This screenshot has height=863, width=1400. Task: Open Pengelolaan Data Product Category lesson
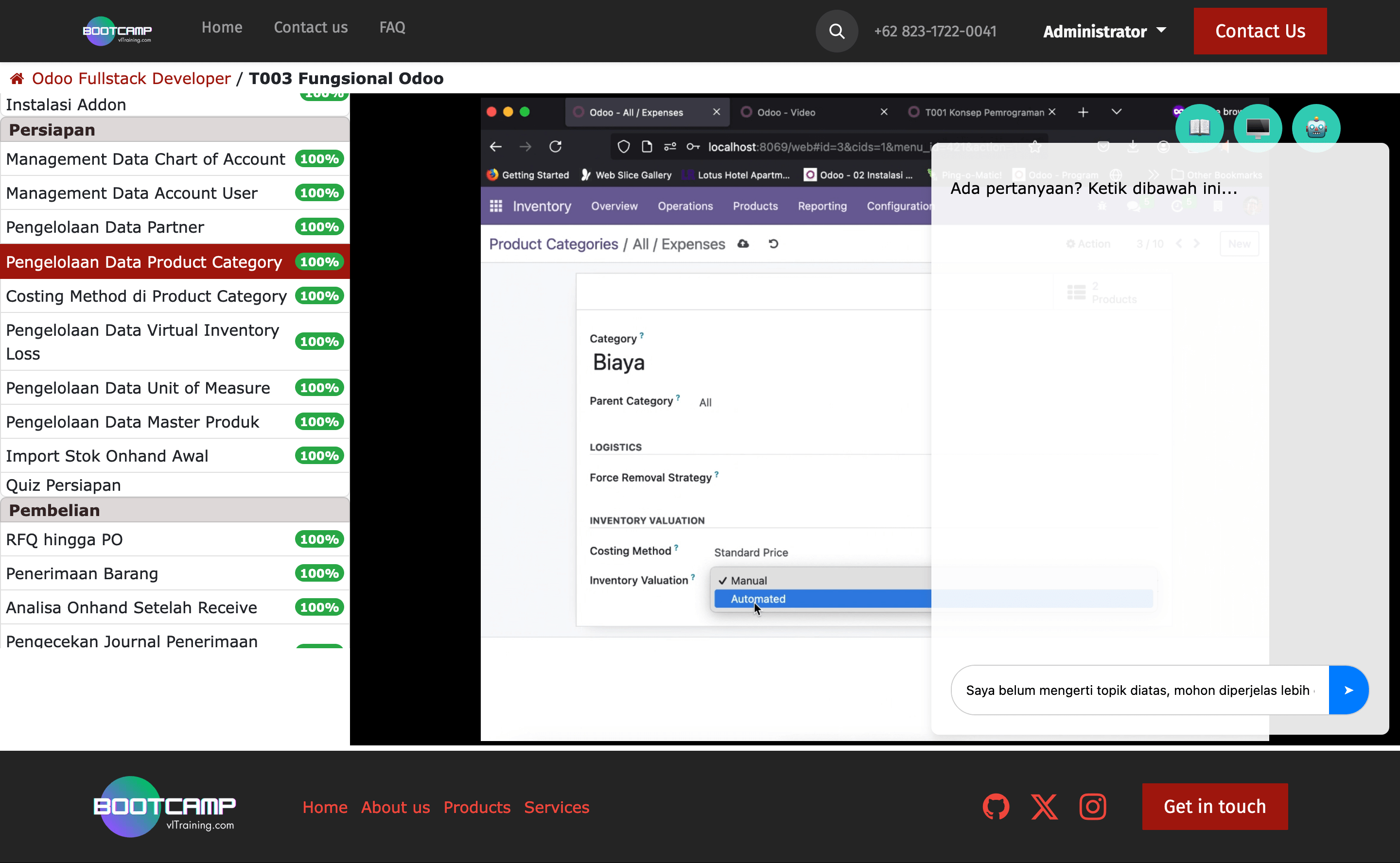point(175,262)
